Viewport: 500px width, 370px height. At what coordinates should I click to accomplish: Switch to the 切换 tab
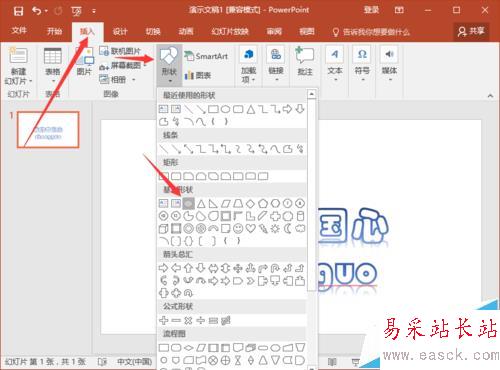click(x=153, y=32)
